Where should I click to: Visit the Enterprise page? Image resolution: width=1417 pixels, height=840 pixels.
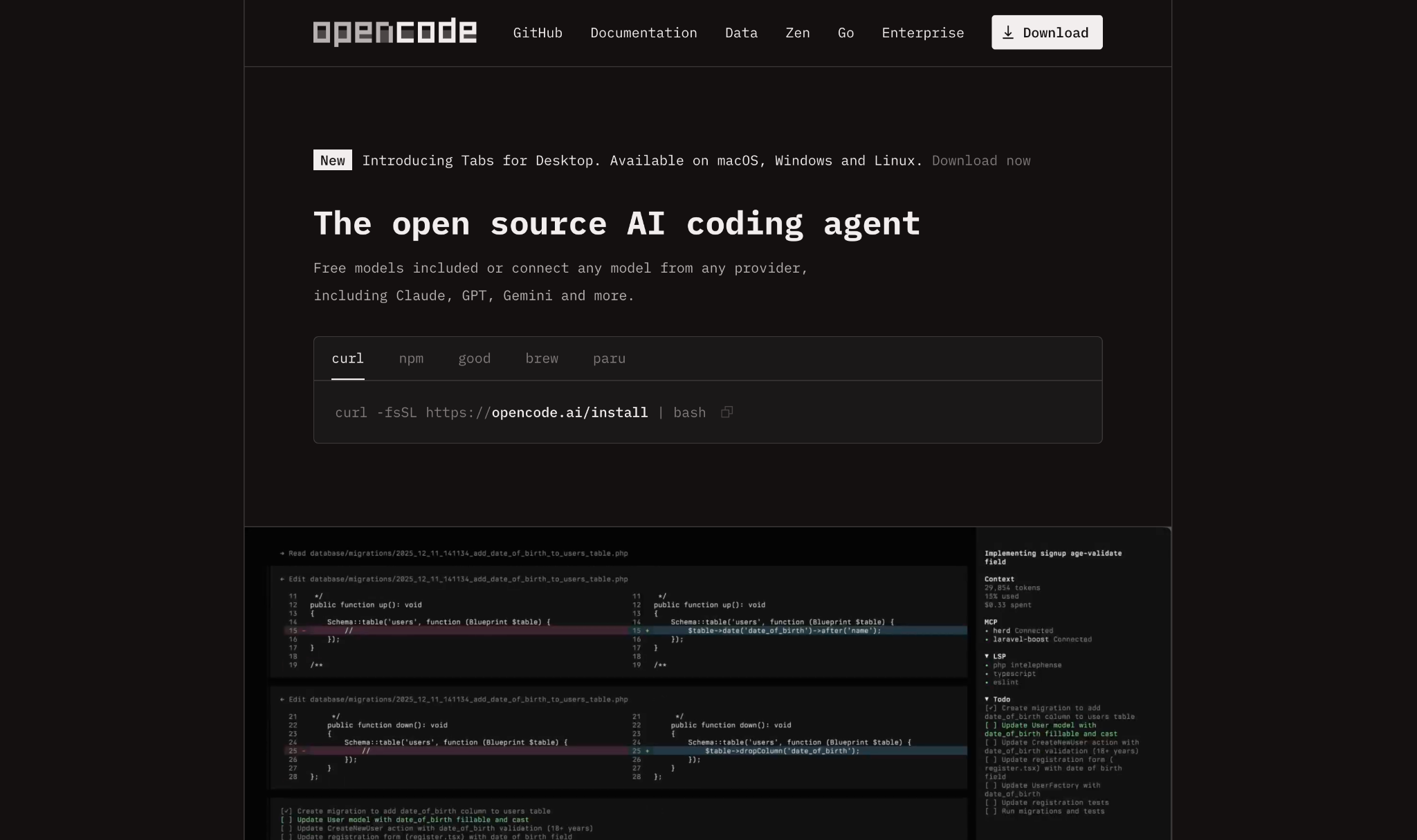922,33
